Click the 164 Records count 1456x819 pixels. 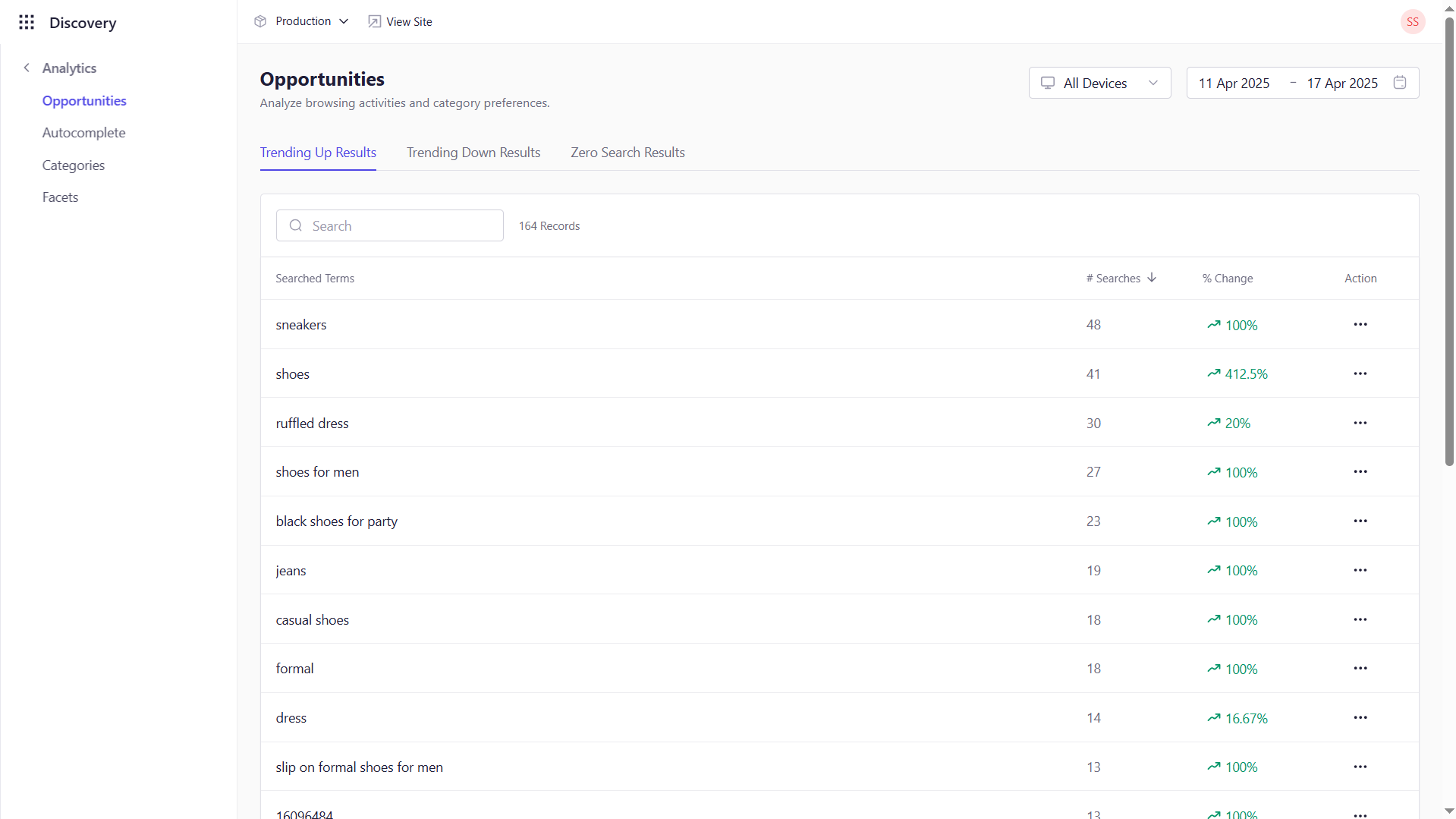(x=549, y=226)
